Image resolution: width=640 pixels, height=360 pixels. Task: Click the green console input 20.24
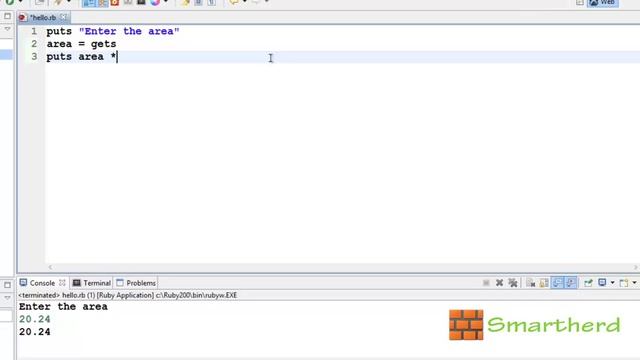coord(35,319)
